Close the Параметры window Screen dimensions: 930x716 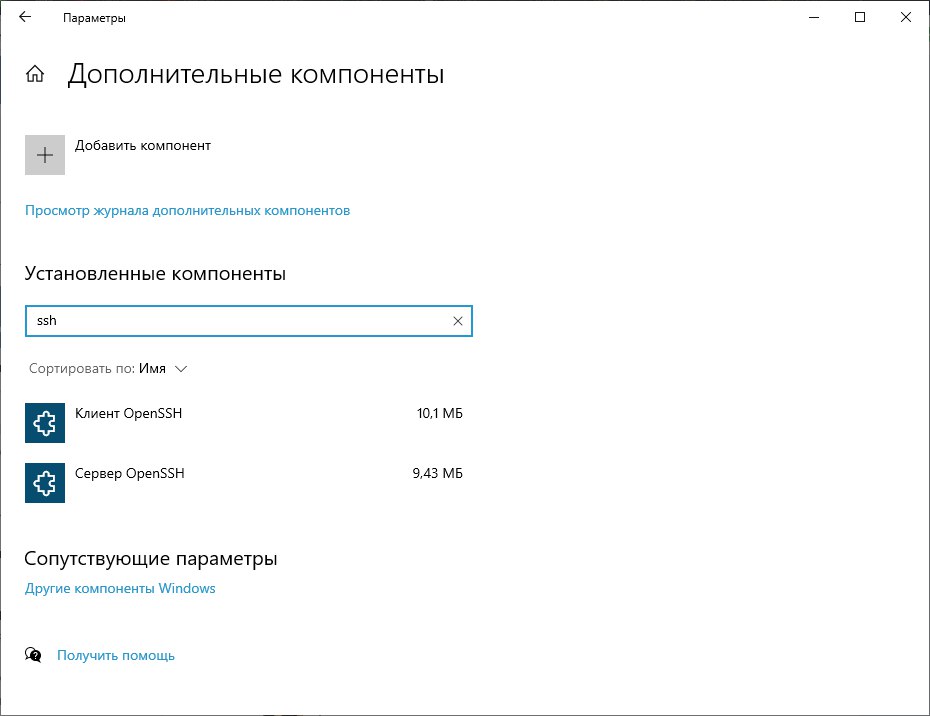point(906,17)
